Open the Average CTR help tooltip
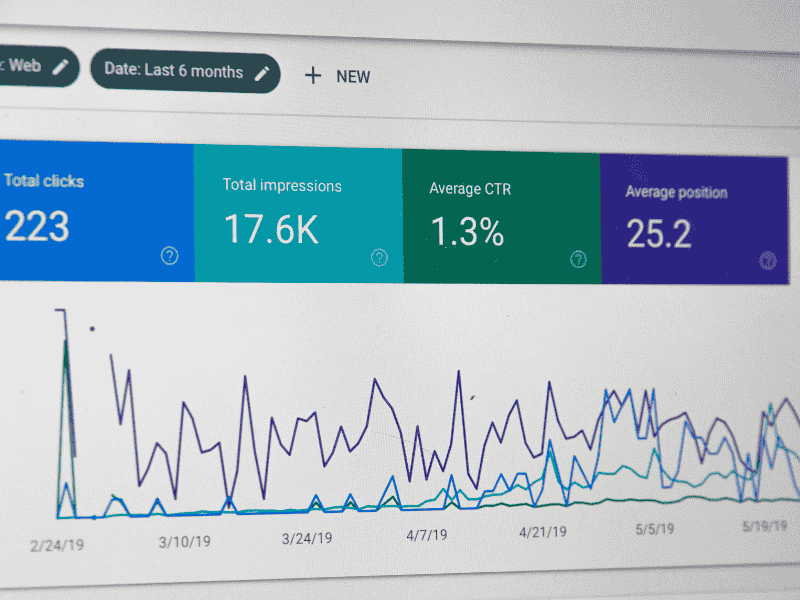The width and height of the screenshot is (800, 600). (578, 259)
